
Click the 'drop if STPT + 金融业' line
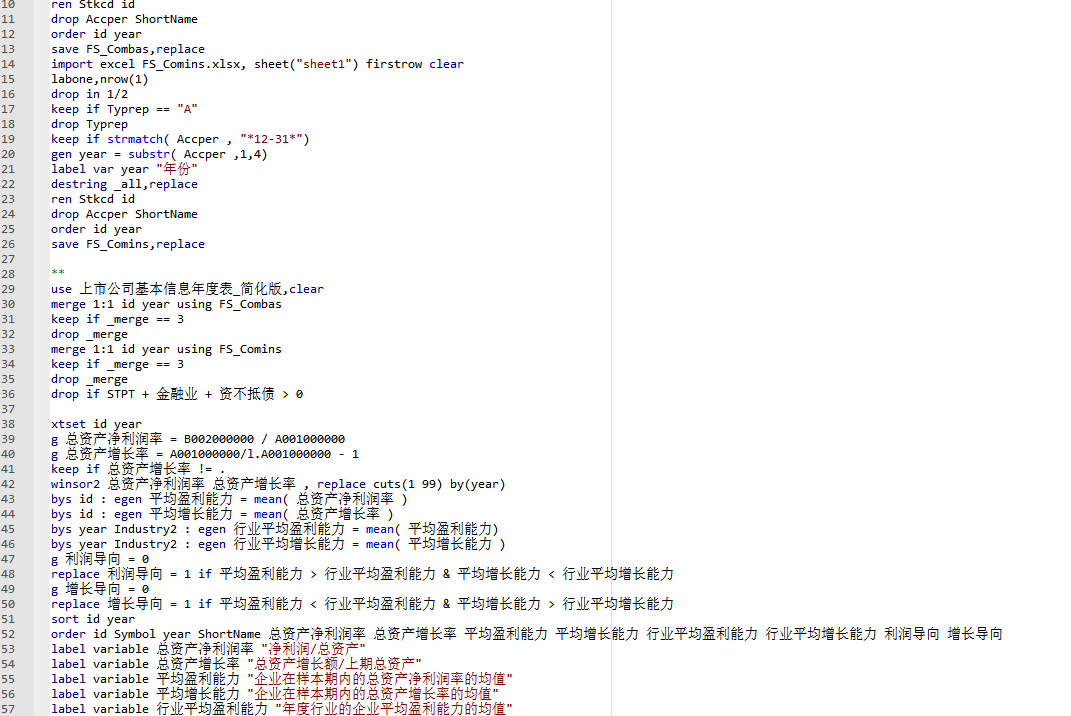(176, 394)
